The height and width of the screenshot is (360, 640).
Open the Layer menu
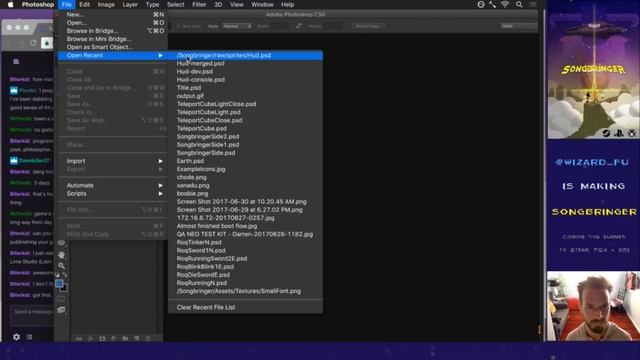[130, 4]
